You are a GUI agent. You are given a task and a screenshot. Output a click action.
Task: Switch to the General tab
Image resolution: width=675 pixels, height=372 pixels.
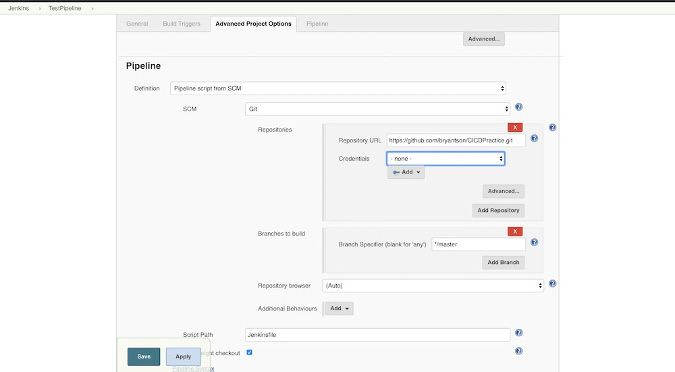pos(137,24)
